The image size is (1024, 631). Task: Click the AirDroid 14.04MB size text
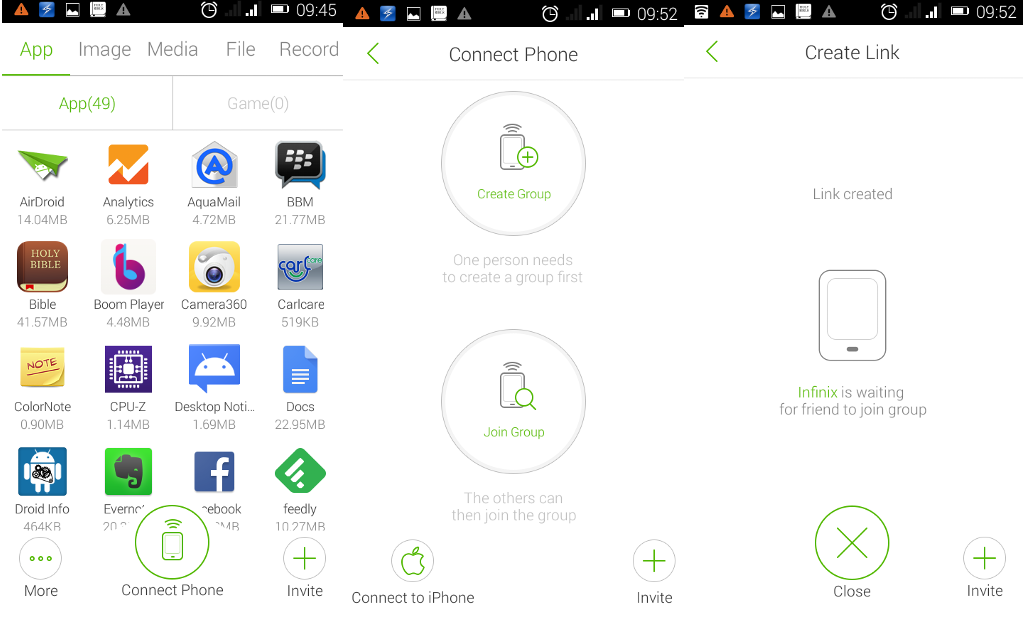click(42, 219)
